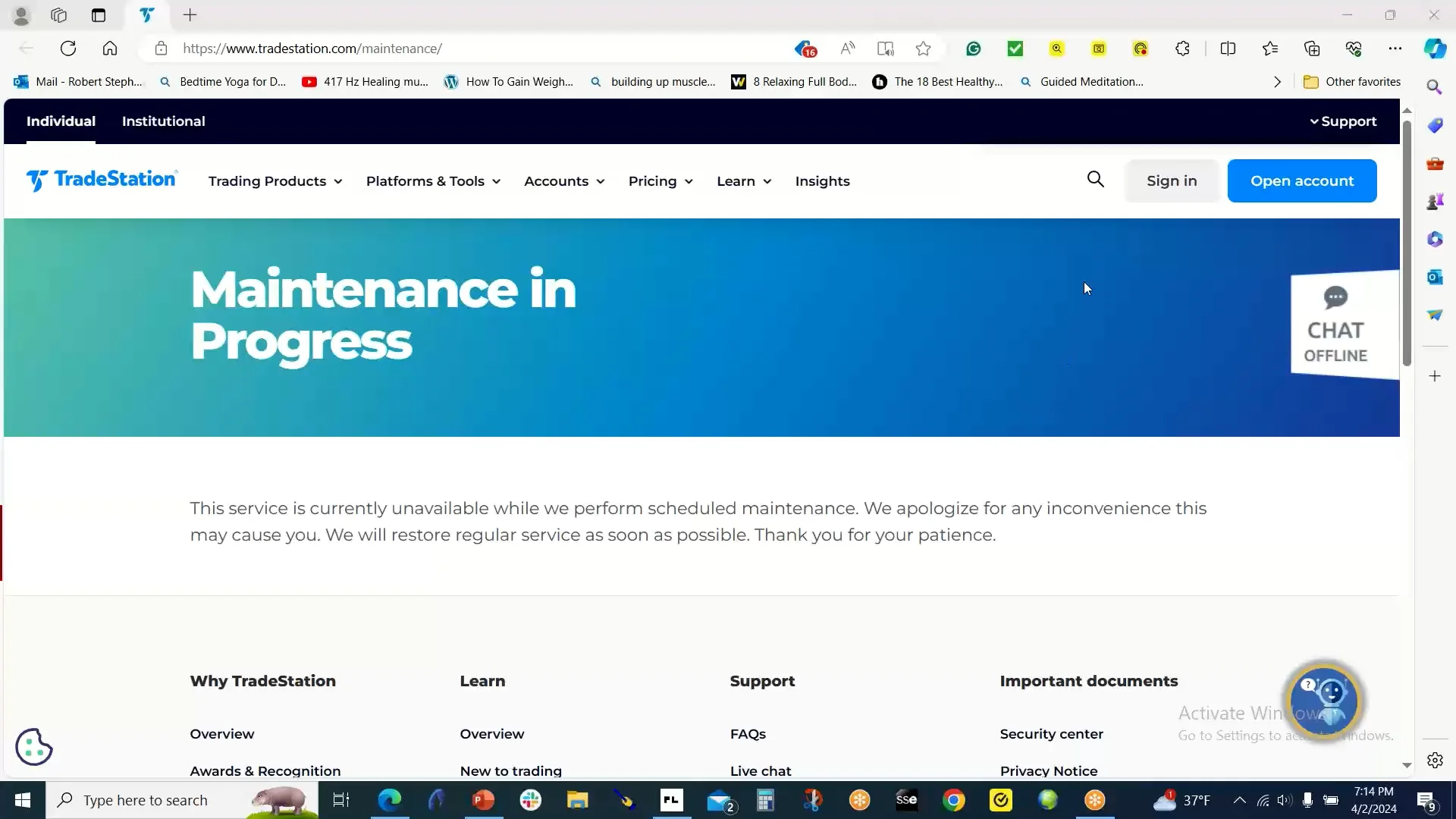This screenshot has width=1456, height=819.
Task: Launch Slack from the taskbar
Action: 532,800
